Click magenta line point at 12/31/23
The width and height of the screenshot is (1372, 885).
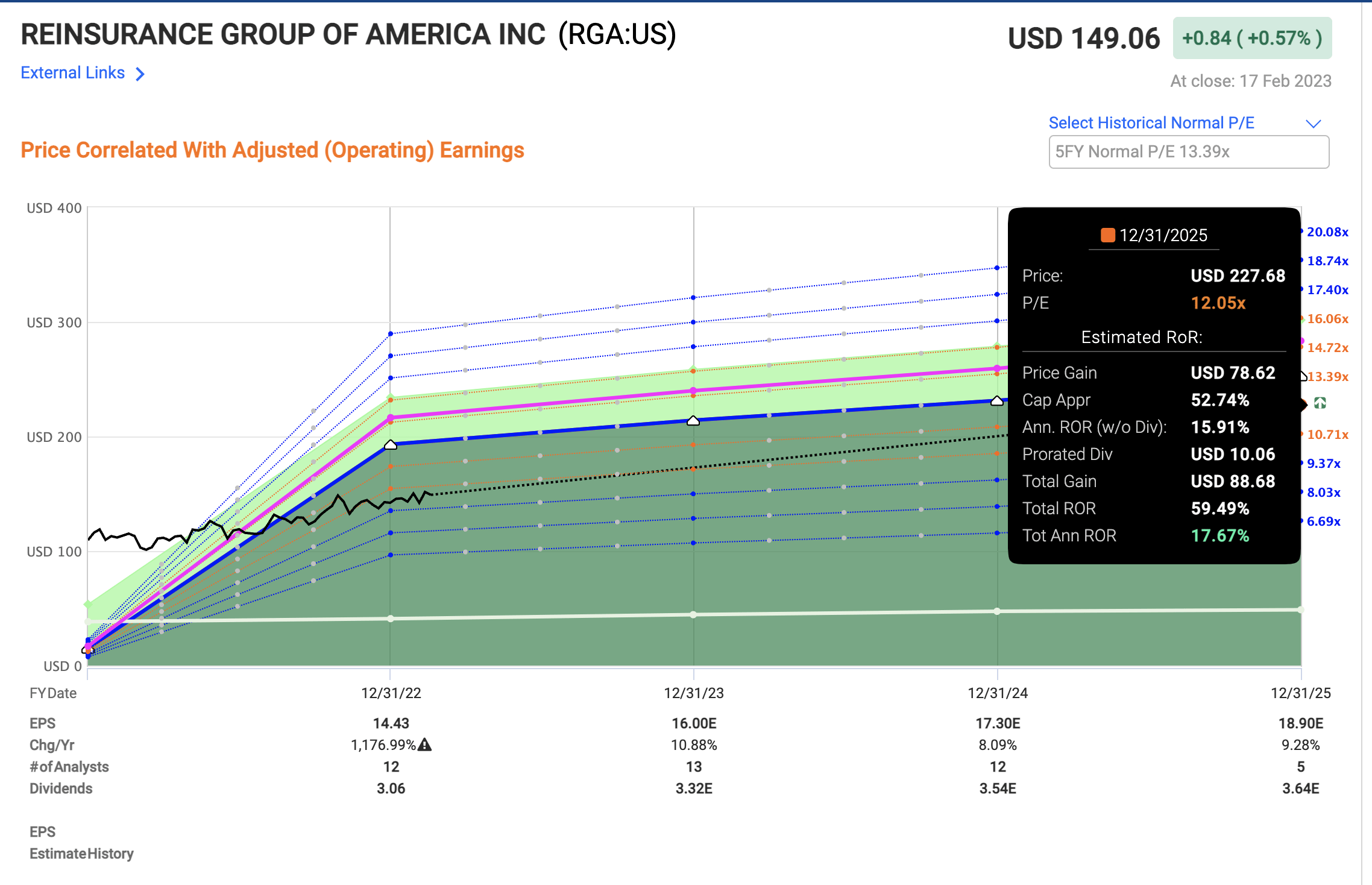pos(693,391)
